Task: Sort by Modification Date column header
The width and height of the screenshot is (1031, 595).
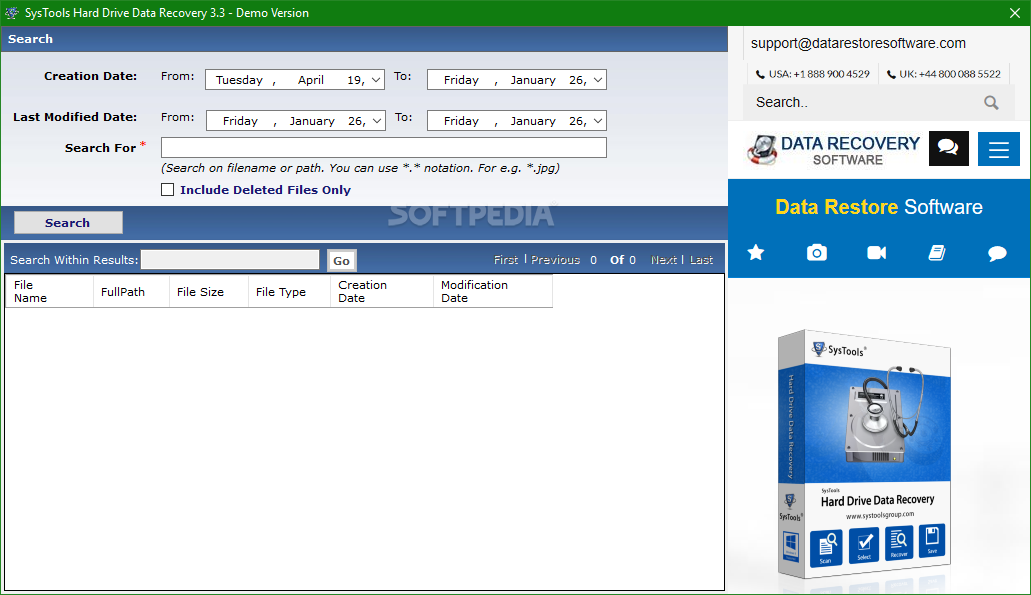Action: (492, 291)
